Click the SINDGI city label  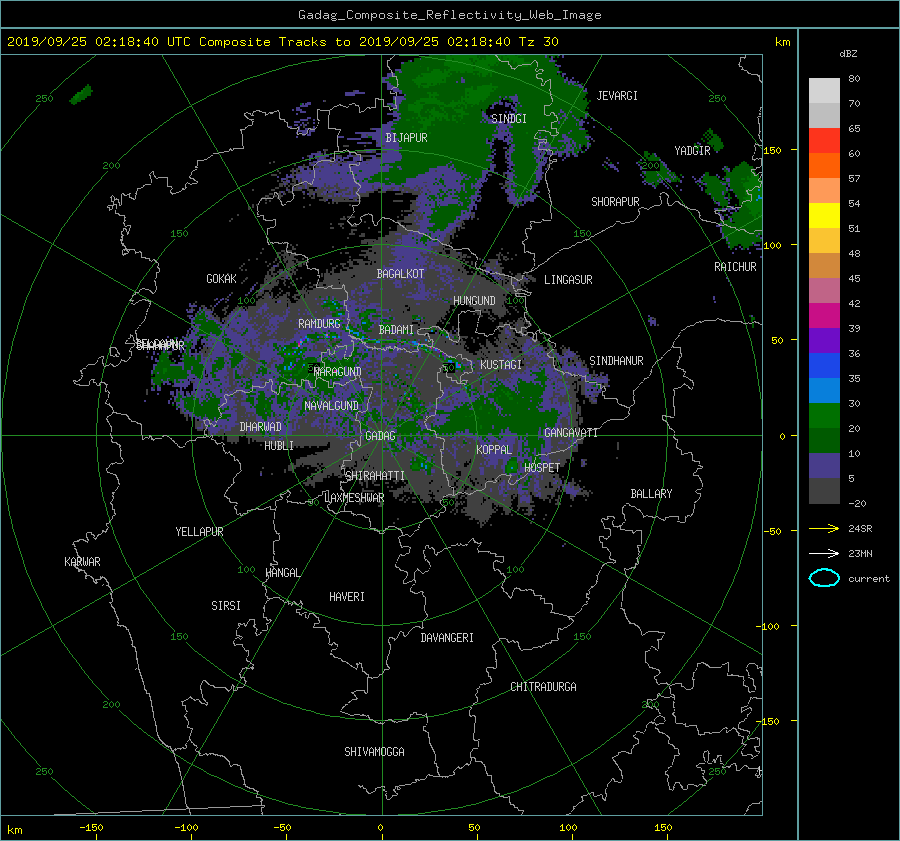(x=509, y=119)
